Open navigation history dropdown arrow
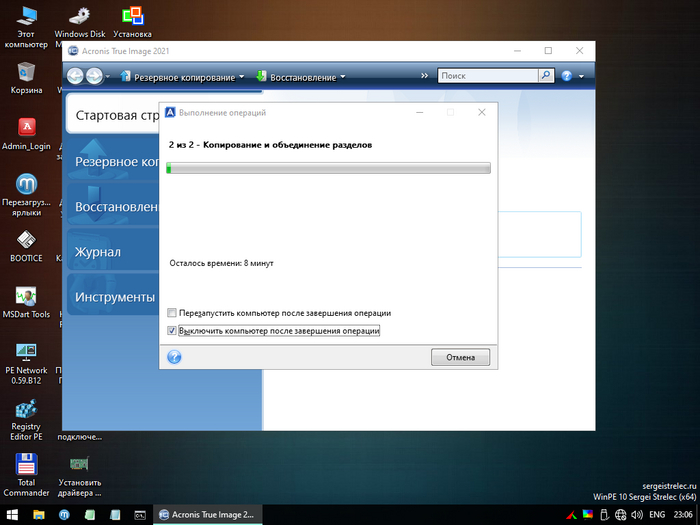 pyautogui.click(x=108, y=77)
